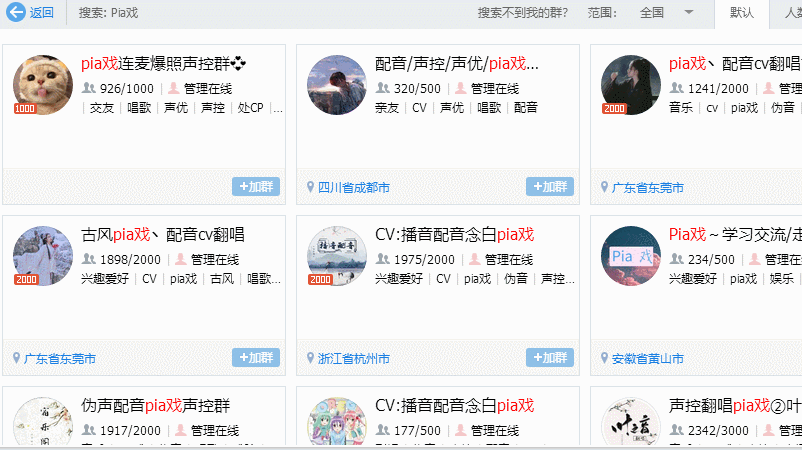Click upper 广东省东莞市 location in 1241/2000 card
802x450 pixels.
[648, 188]
